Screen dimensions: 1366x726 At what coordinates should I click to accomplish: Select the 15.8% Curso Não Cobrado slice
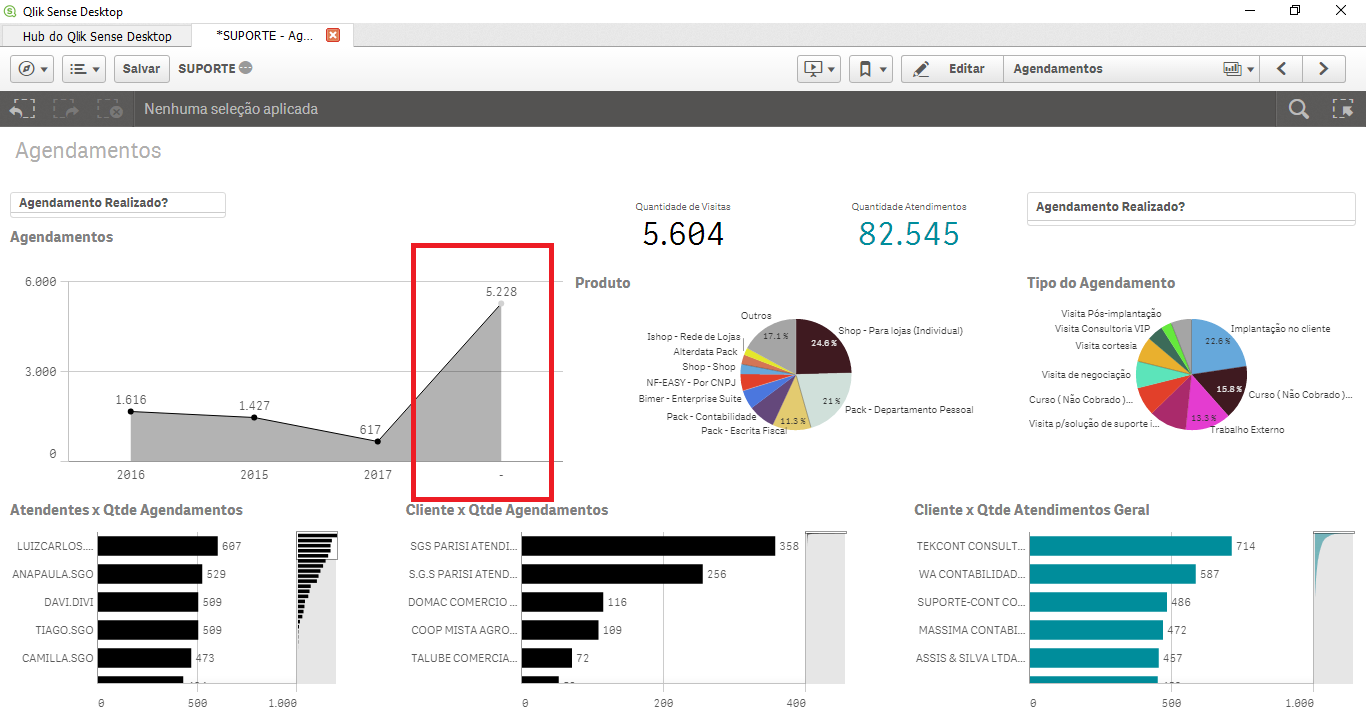1226,389
